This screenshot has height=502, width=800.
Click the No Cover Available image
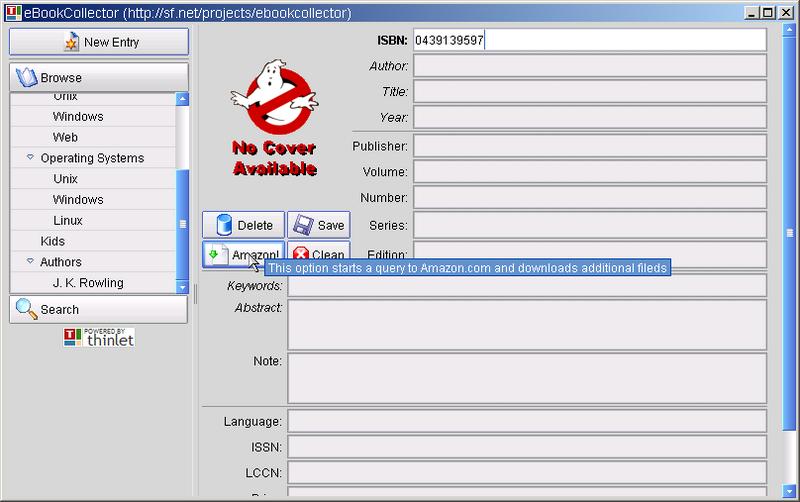pos(274,117)
